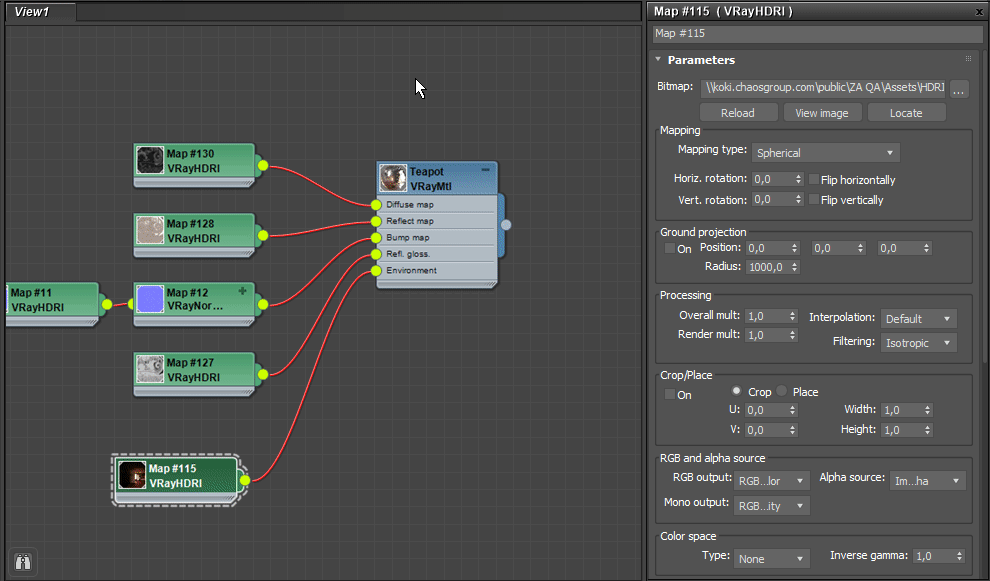Click Map #130 node thumbnail
This screenshot has width=990, height=581.
click(150, 160)
